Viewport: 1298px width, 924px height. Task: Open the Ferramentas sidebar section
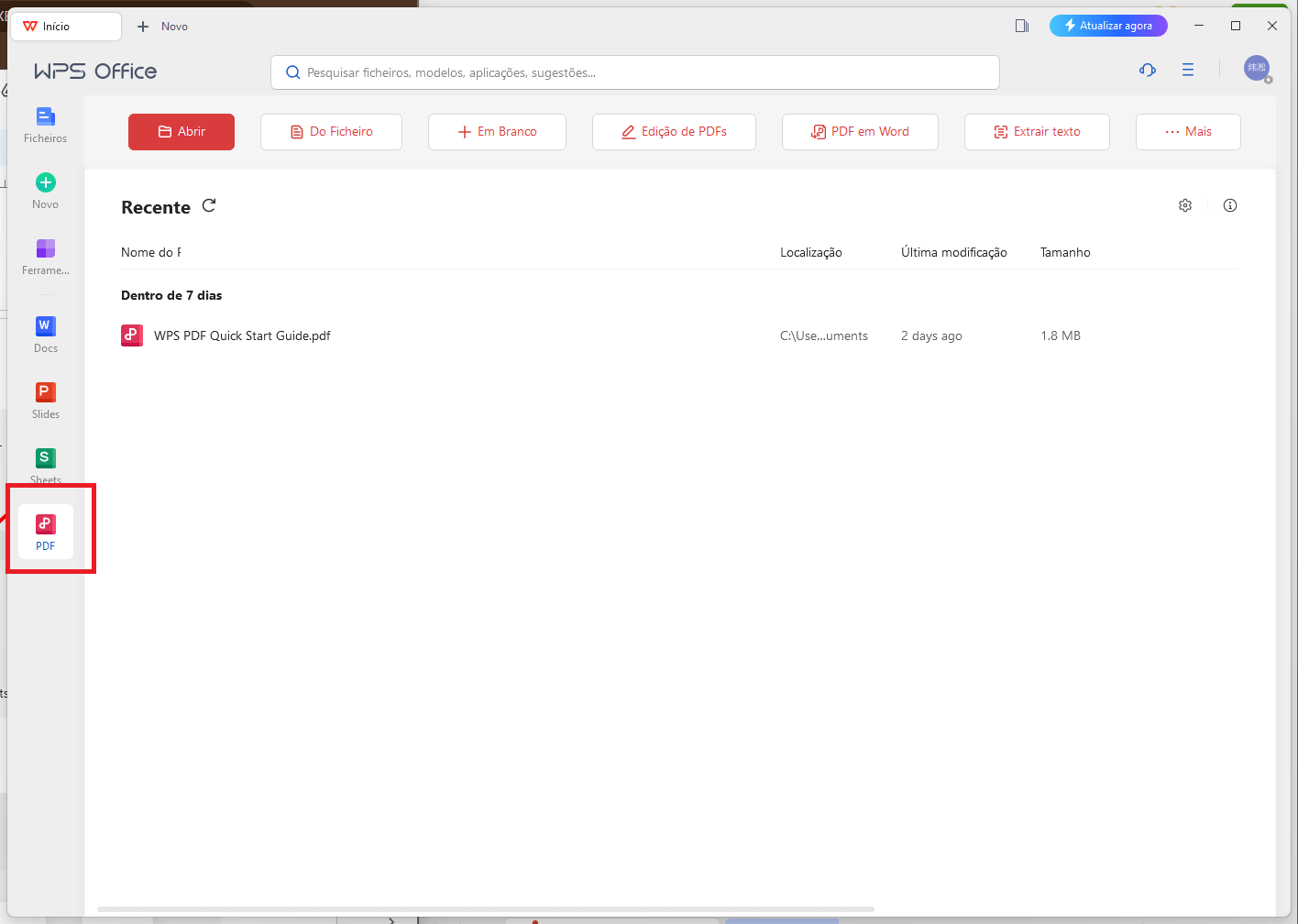point(46,258)
